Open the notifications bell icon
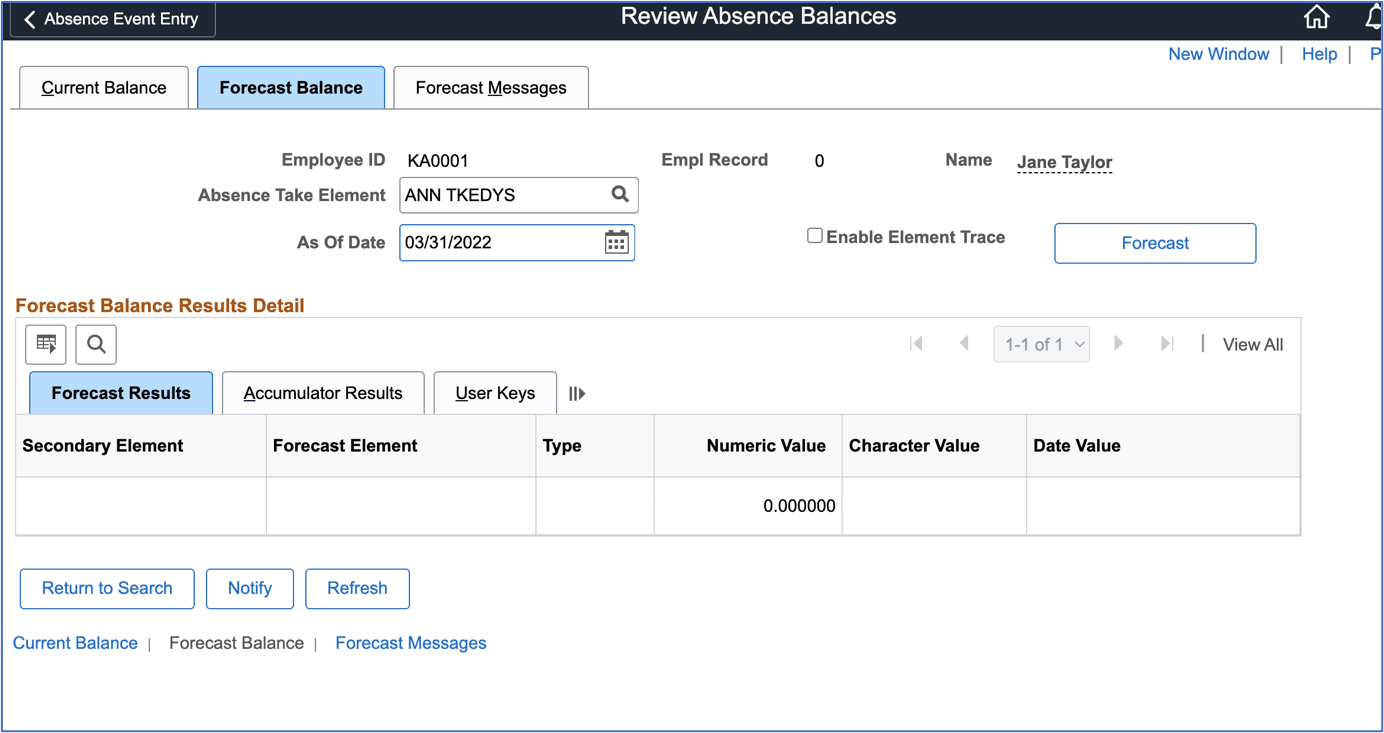 coord(1372,17)
